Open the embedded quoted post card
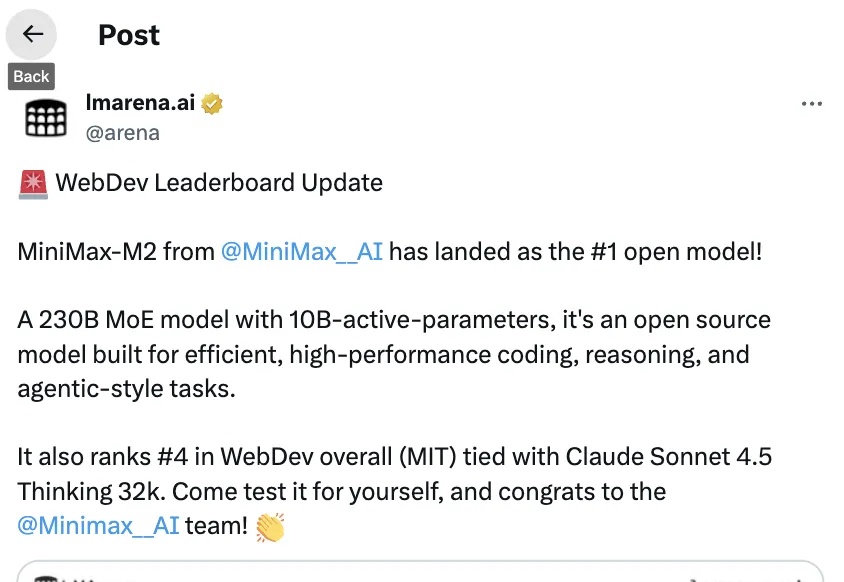The height and width of the screenshot is (582, 844). (420, 572)
